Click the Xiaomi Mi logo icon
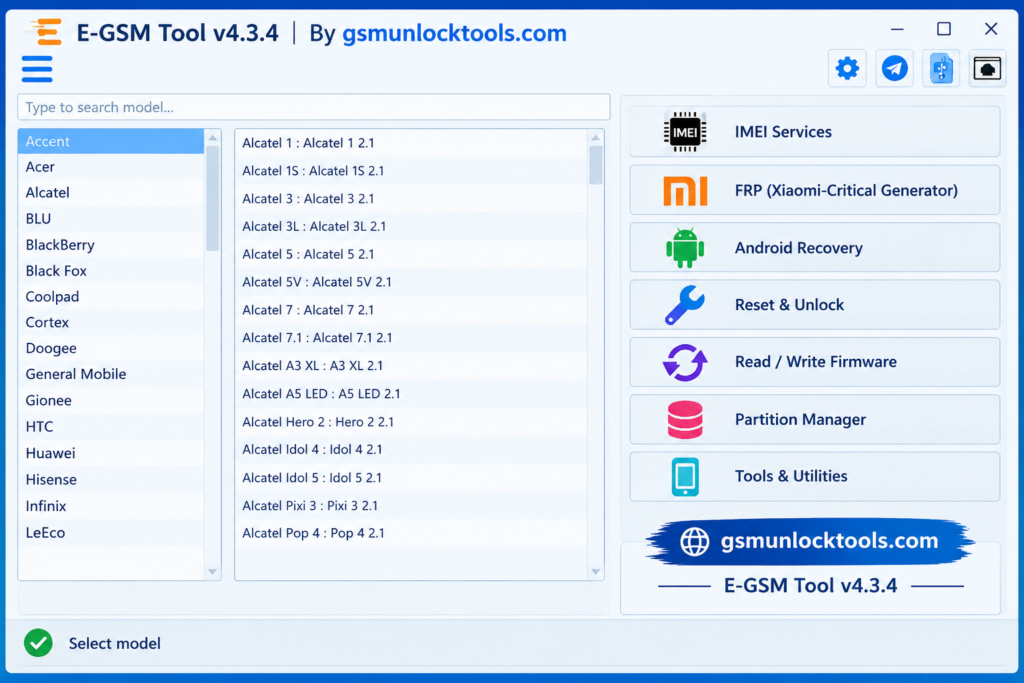This screenshot has height=683, width=1024. click(x=684, y=191)
